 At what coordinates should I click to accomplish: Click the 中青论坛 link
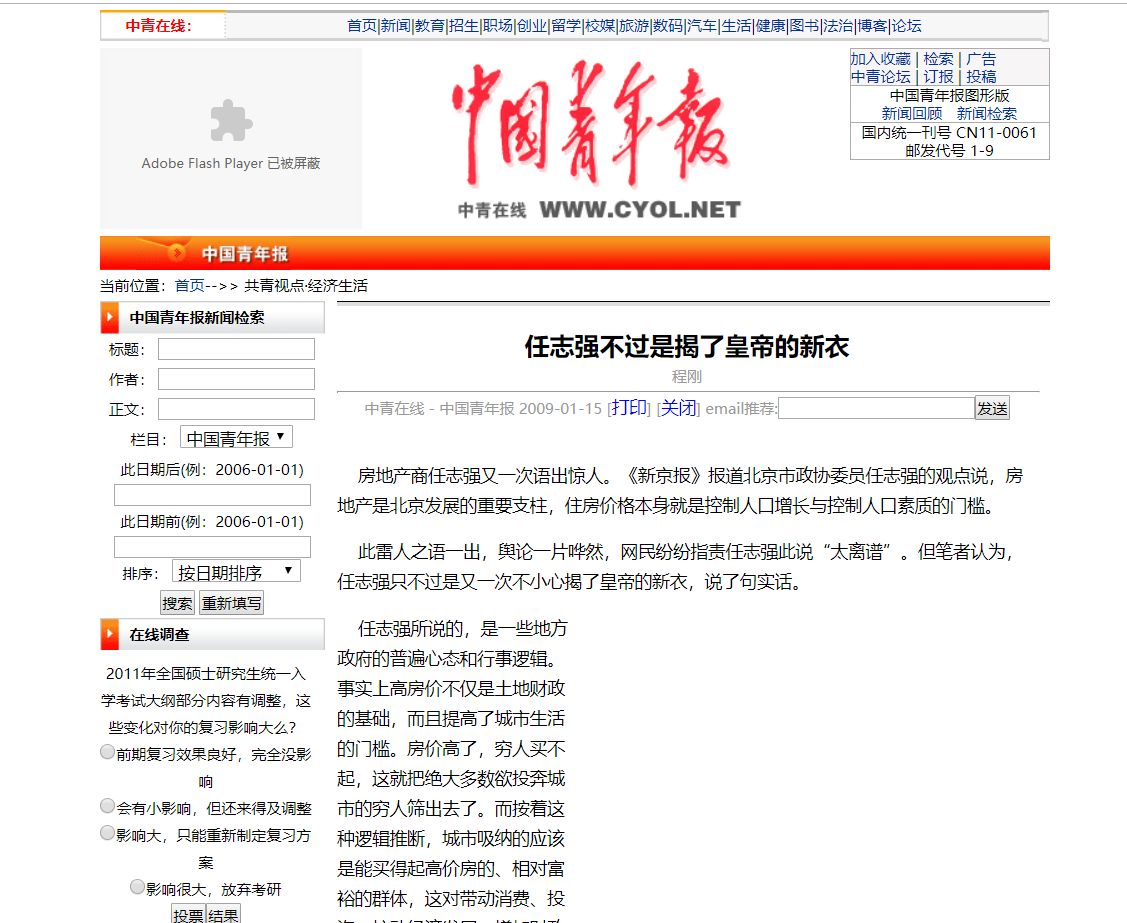[x=880, y=76]
